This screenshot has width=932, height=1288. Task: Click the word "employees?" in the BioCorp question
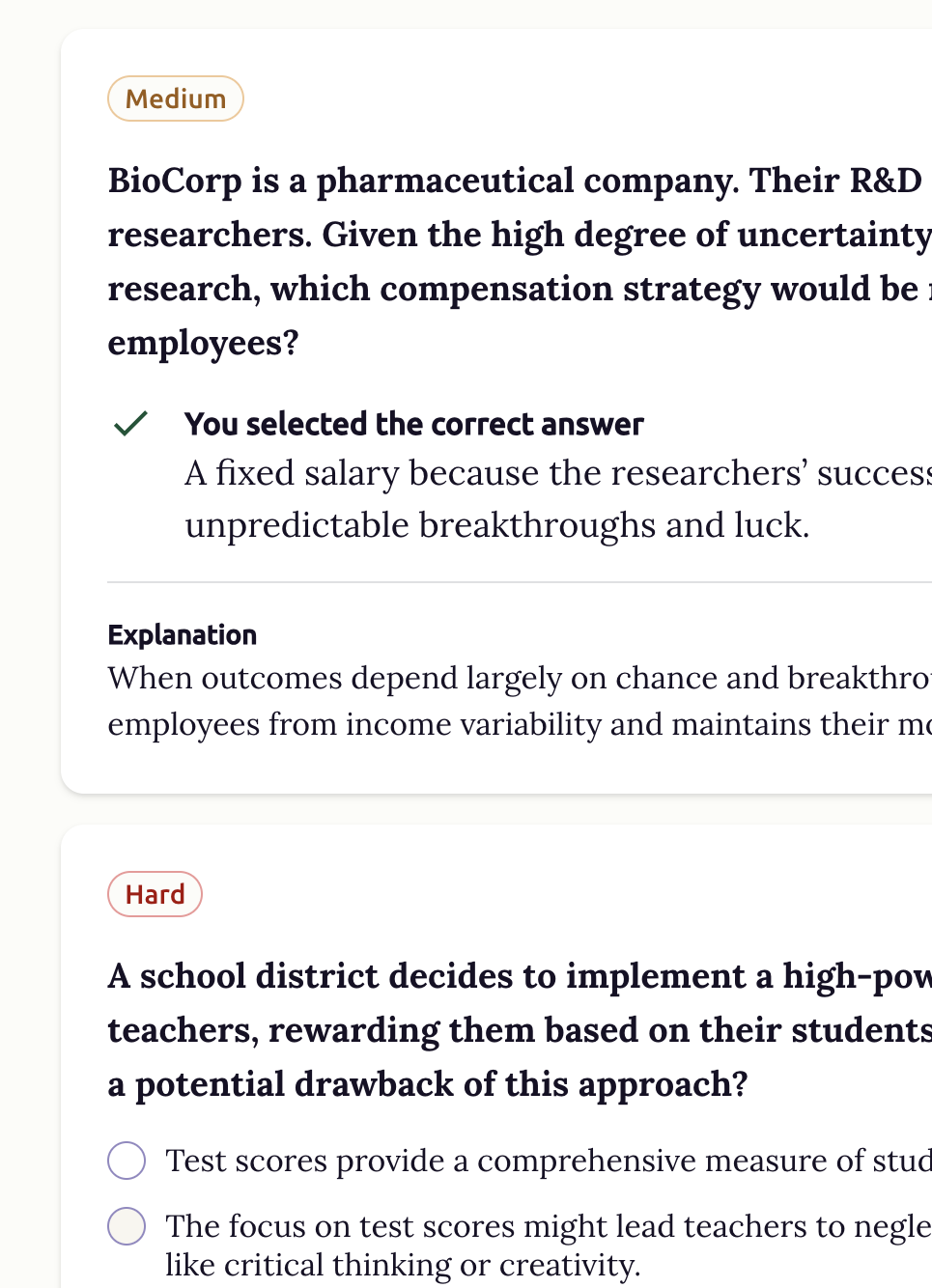(x=204, y=343)
